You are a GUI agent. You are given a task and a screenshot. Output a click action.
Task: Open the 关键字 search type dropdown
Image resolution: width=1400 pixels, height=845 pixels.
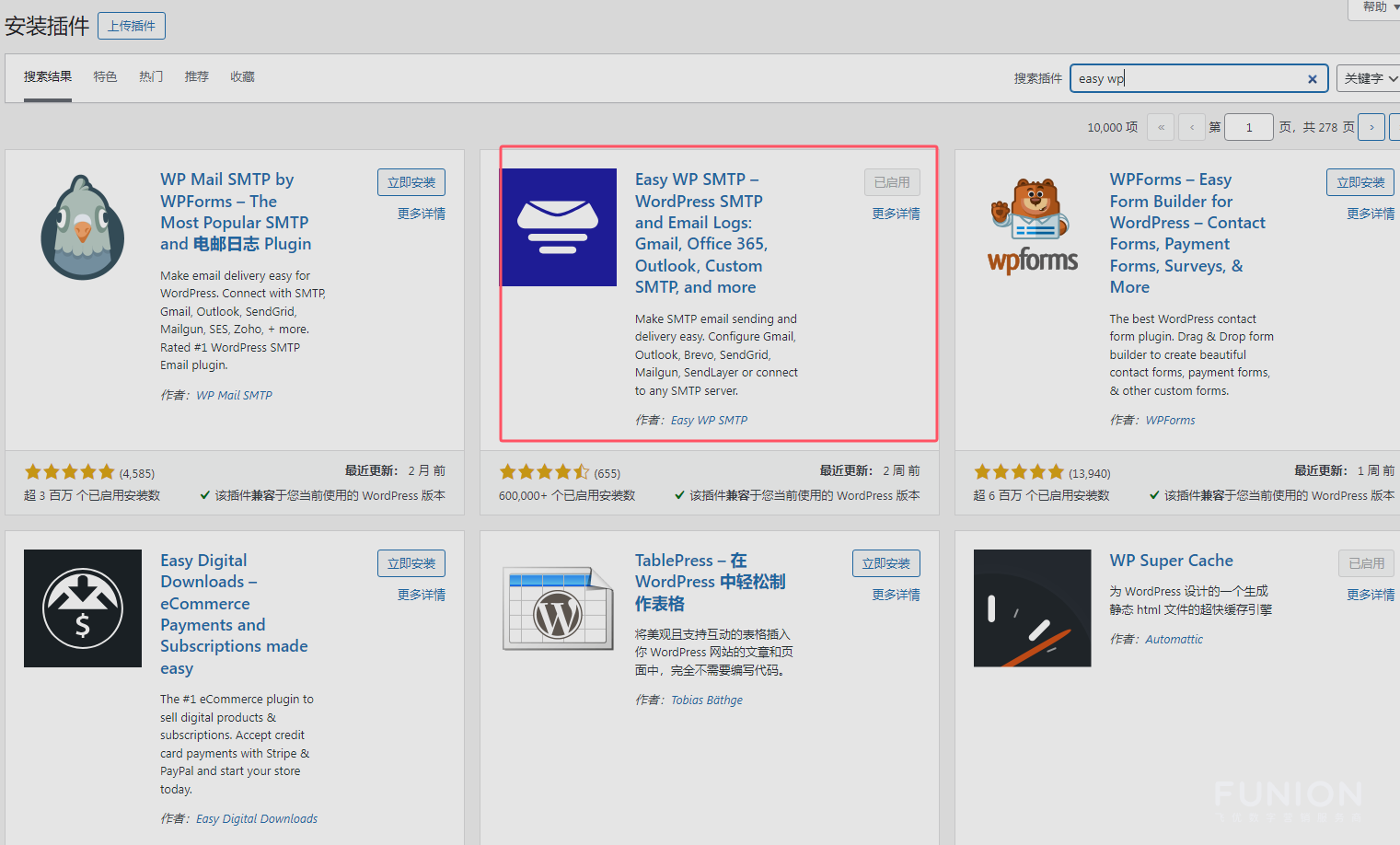point(1369,78)
